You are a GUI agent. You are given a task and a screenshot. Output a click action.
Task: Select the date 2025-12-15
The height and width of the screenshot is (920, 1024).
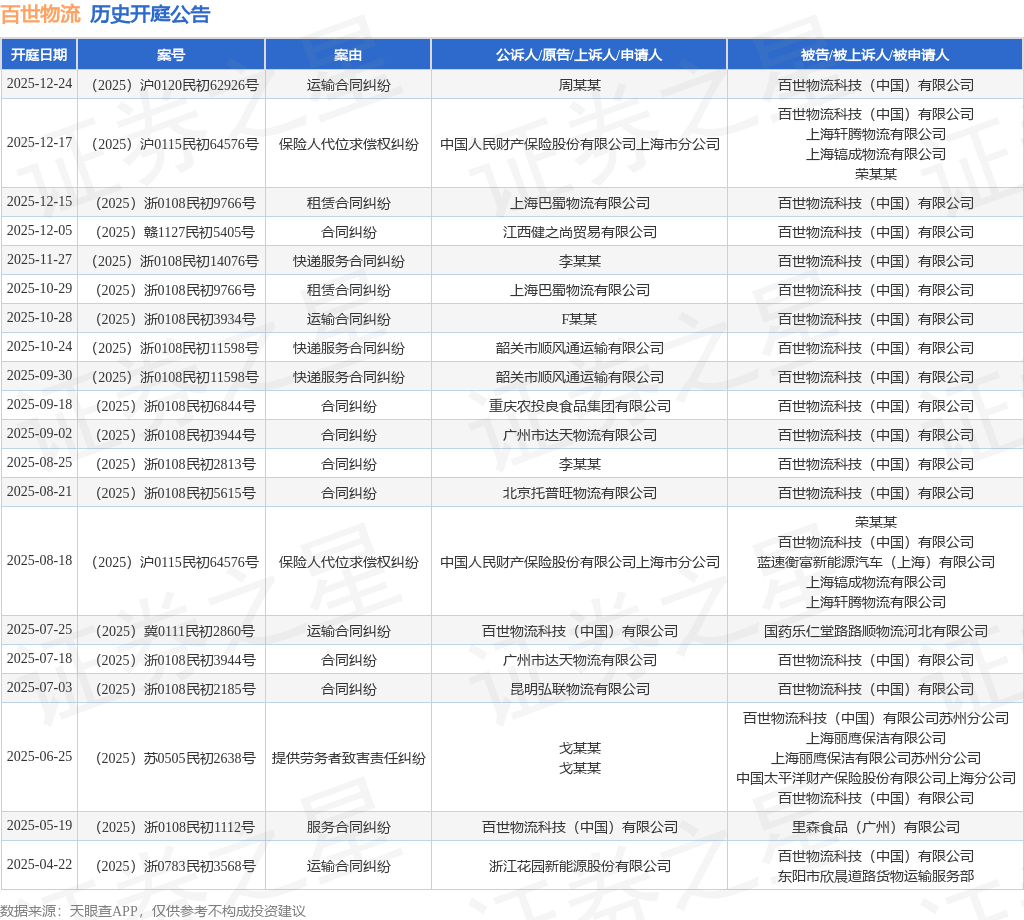[39, 201]
